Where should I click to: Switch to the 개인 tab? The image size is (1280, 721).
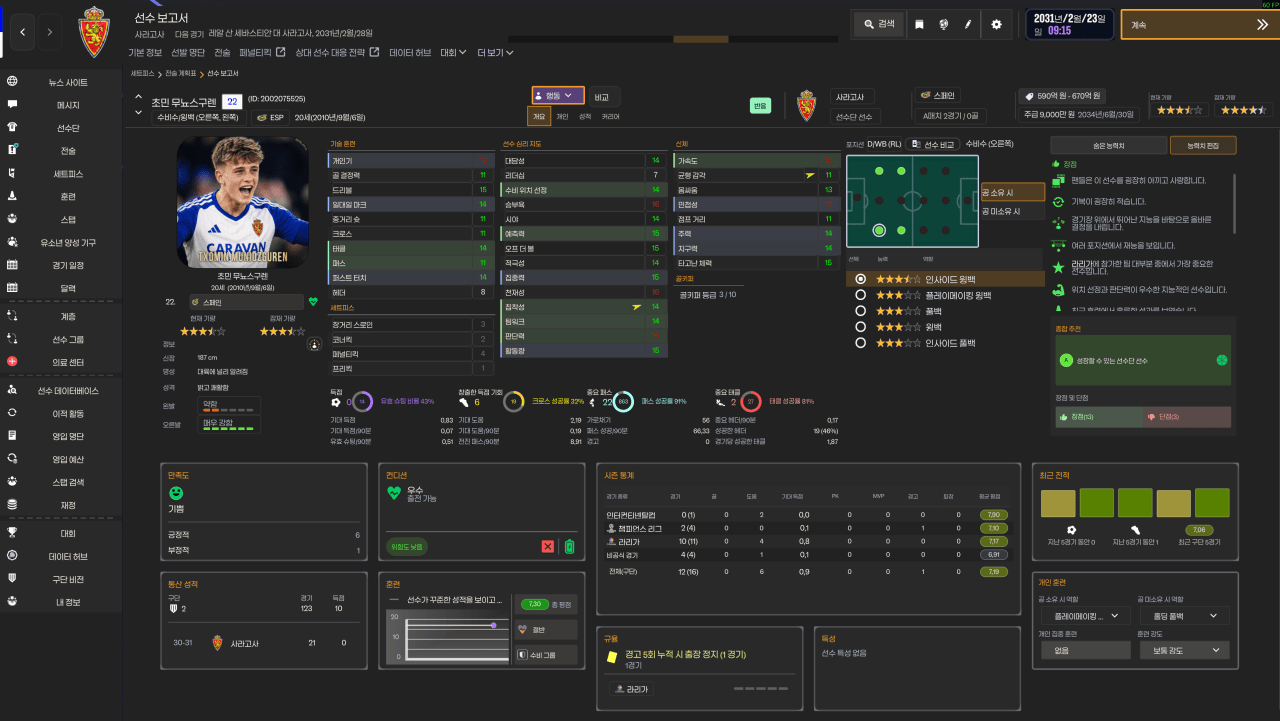[x=562, y=116]
